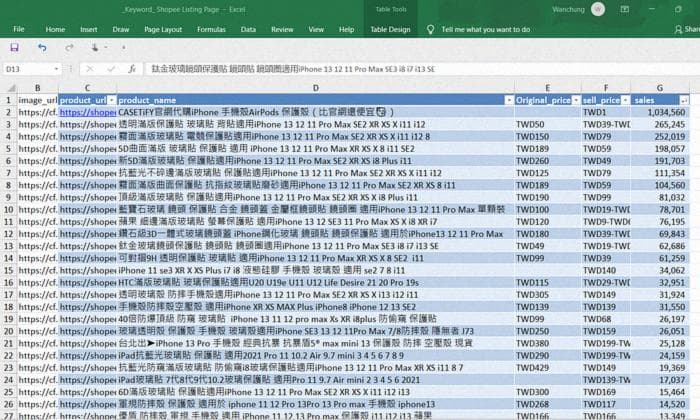Open sales column sort filter dropdown
The image size is (700, 420).
[683, 100]
